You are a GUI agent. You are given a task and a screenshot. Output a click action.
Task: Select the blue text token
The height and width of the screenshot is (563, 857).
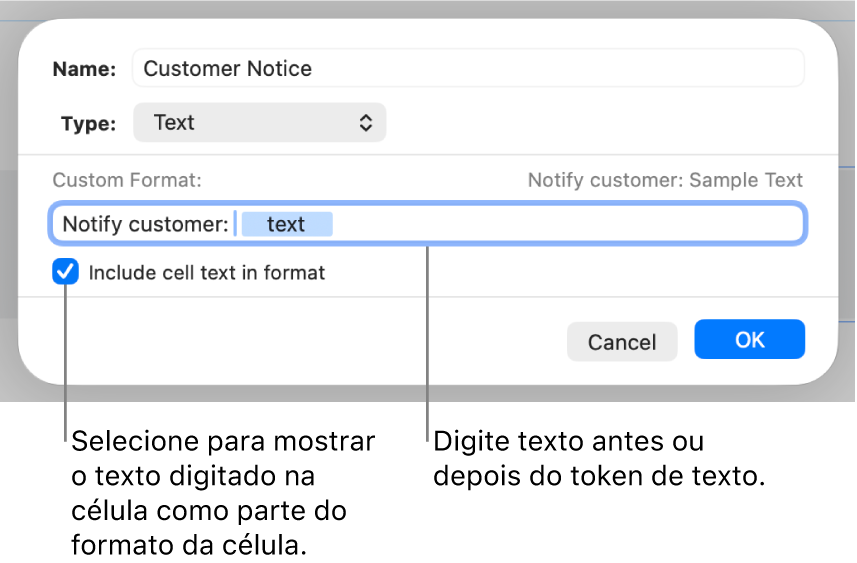(x=286, y=224)
